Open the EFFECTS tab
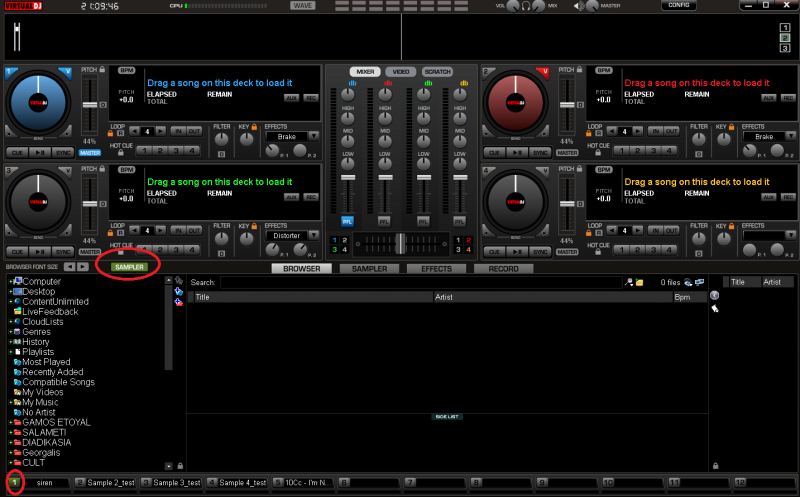This screenshot has width=800, height=497. coord(436,268)
